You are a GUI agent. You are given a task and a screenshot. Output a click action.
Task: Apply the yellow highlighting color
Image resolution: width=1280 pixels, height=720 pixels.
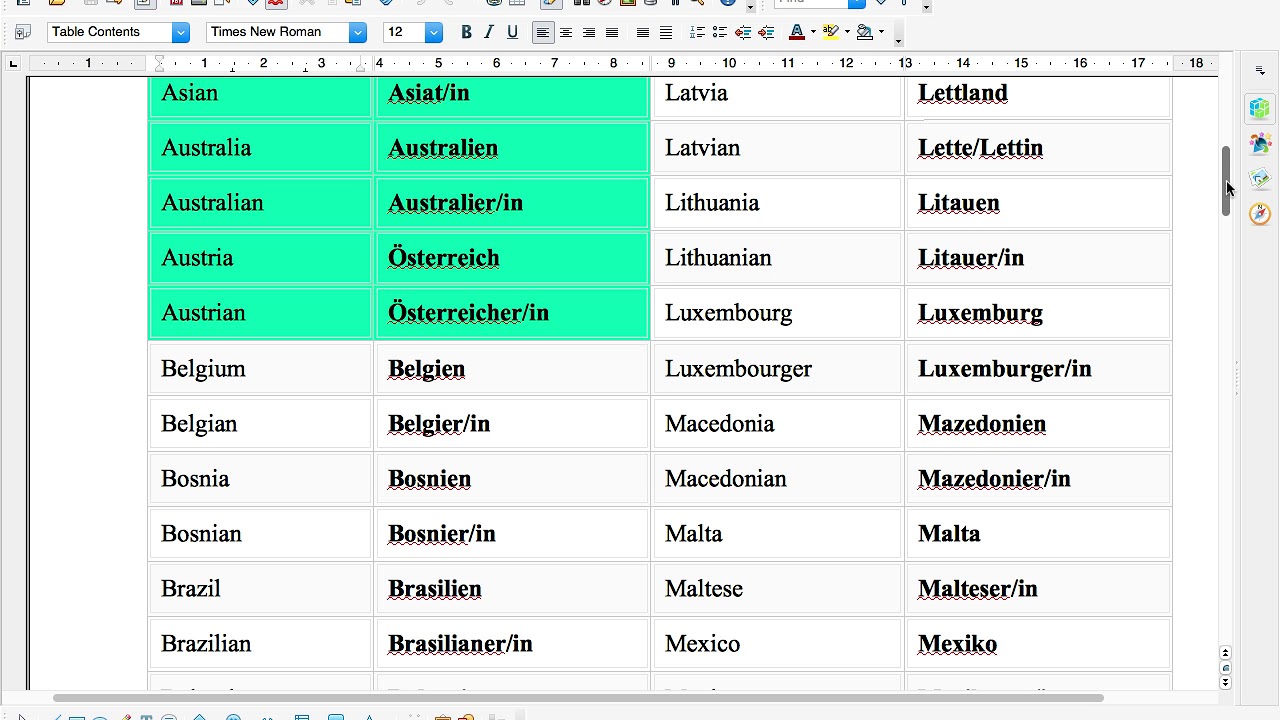(x=831, y=32)
